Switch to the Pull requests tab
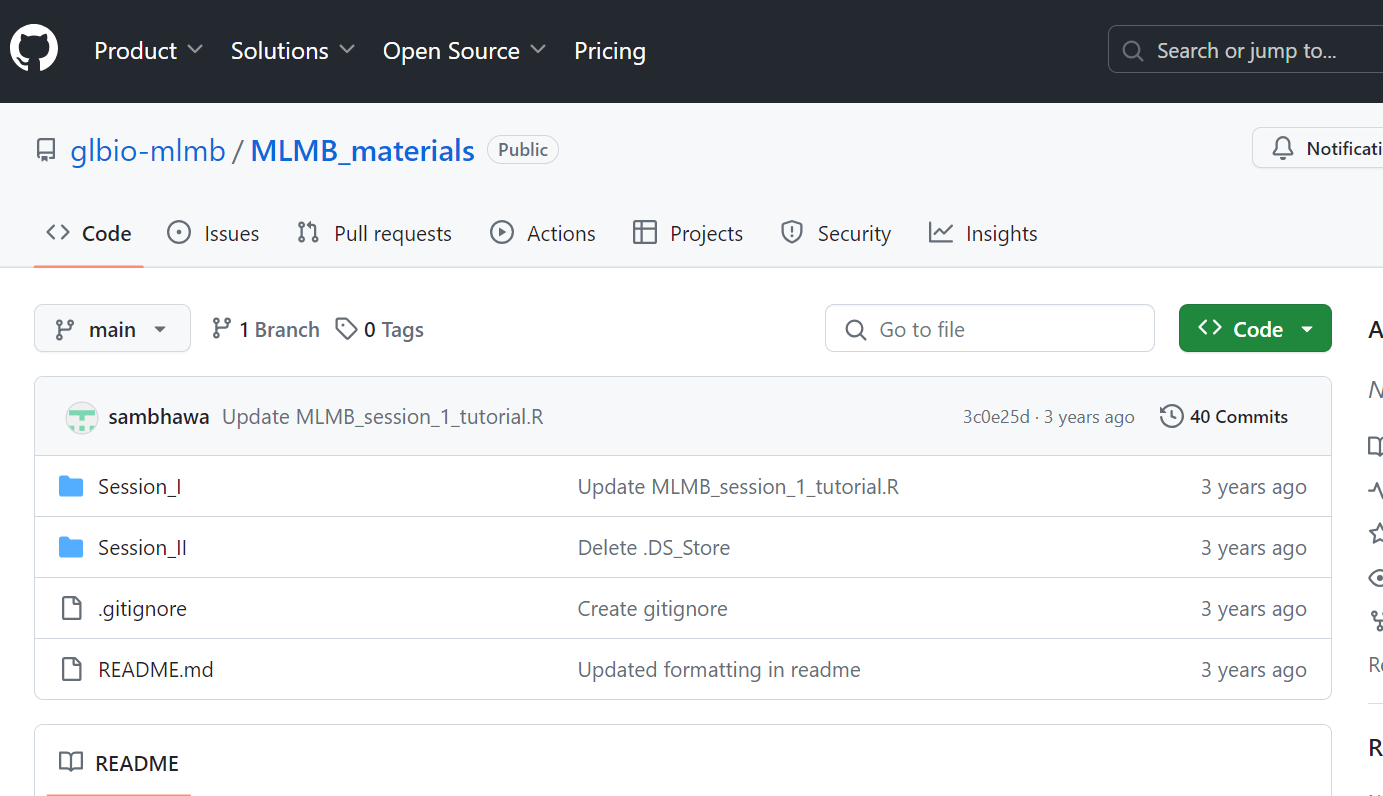The height and width of the screenshot is (796, 1383). (374, 233)
